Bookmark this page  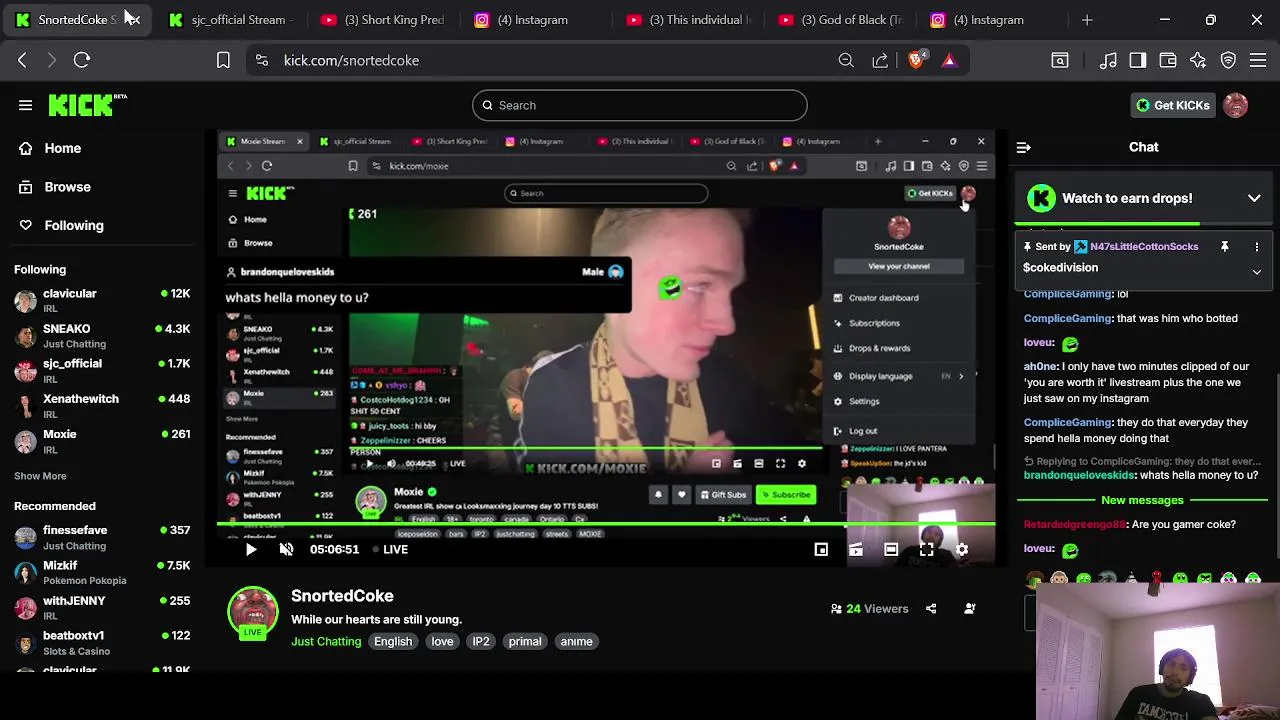click(x=223, y=60)
